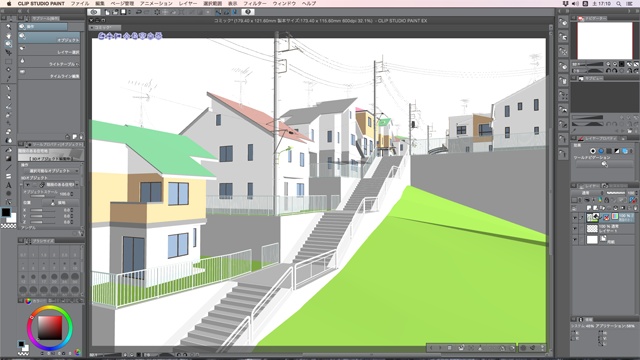Select the Eyedropper tool

pyautogui.click(x=8, y=78)
